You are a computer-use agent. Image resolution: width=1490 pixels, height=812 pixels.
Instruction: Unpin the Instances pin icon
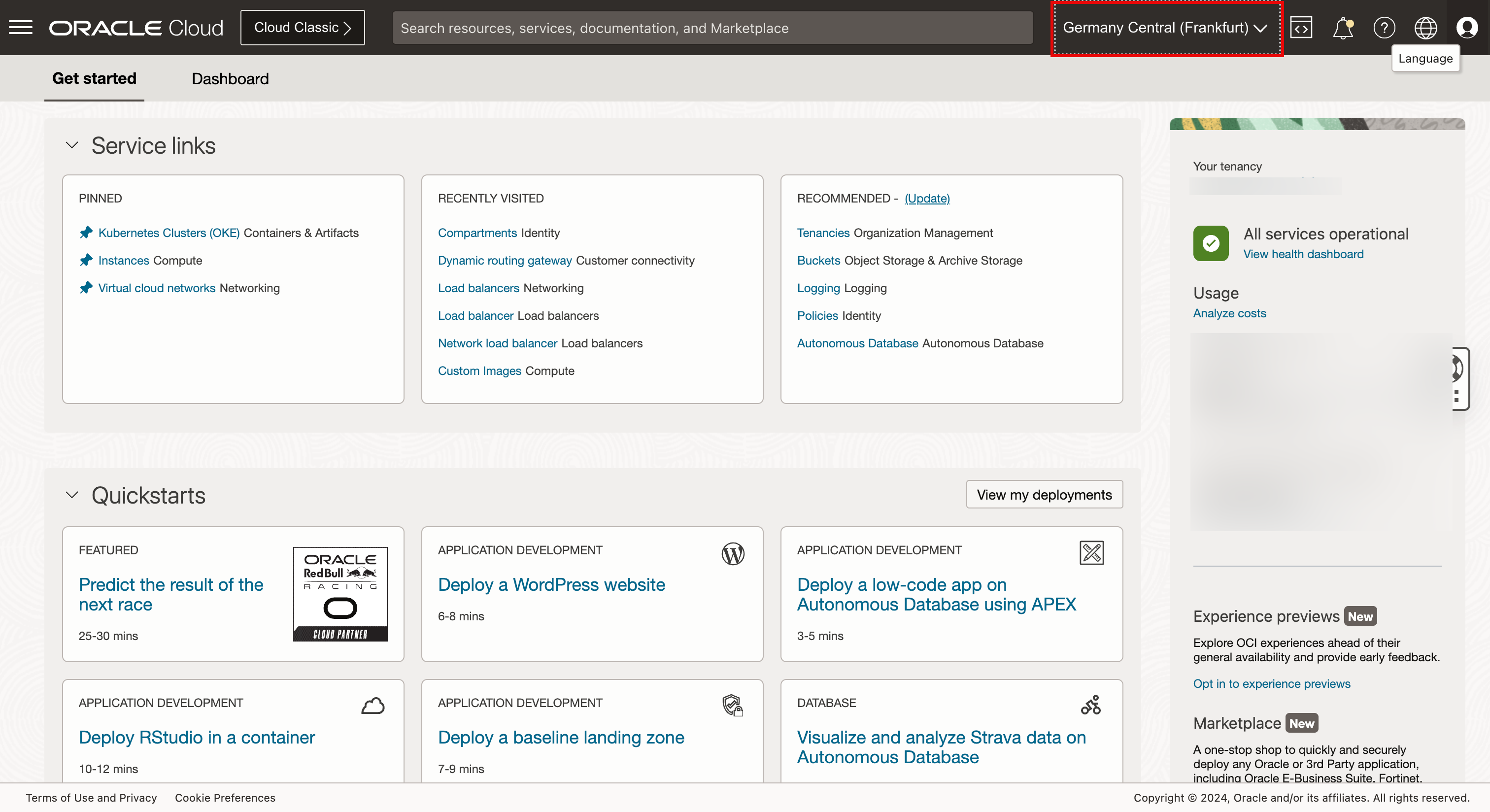pos(86,260)
